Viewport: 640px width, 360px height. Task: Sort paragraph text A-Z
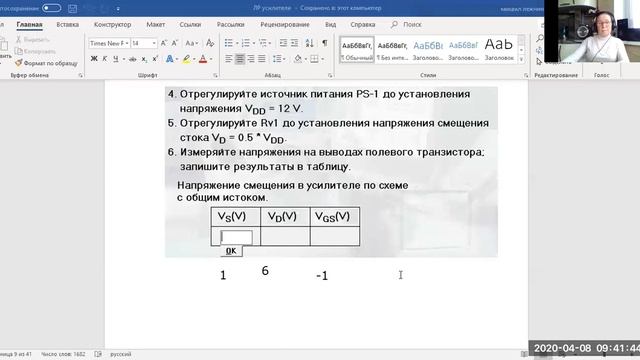click(x=309, y=43)
